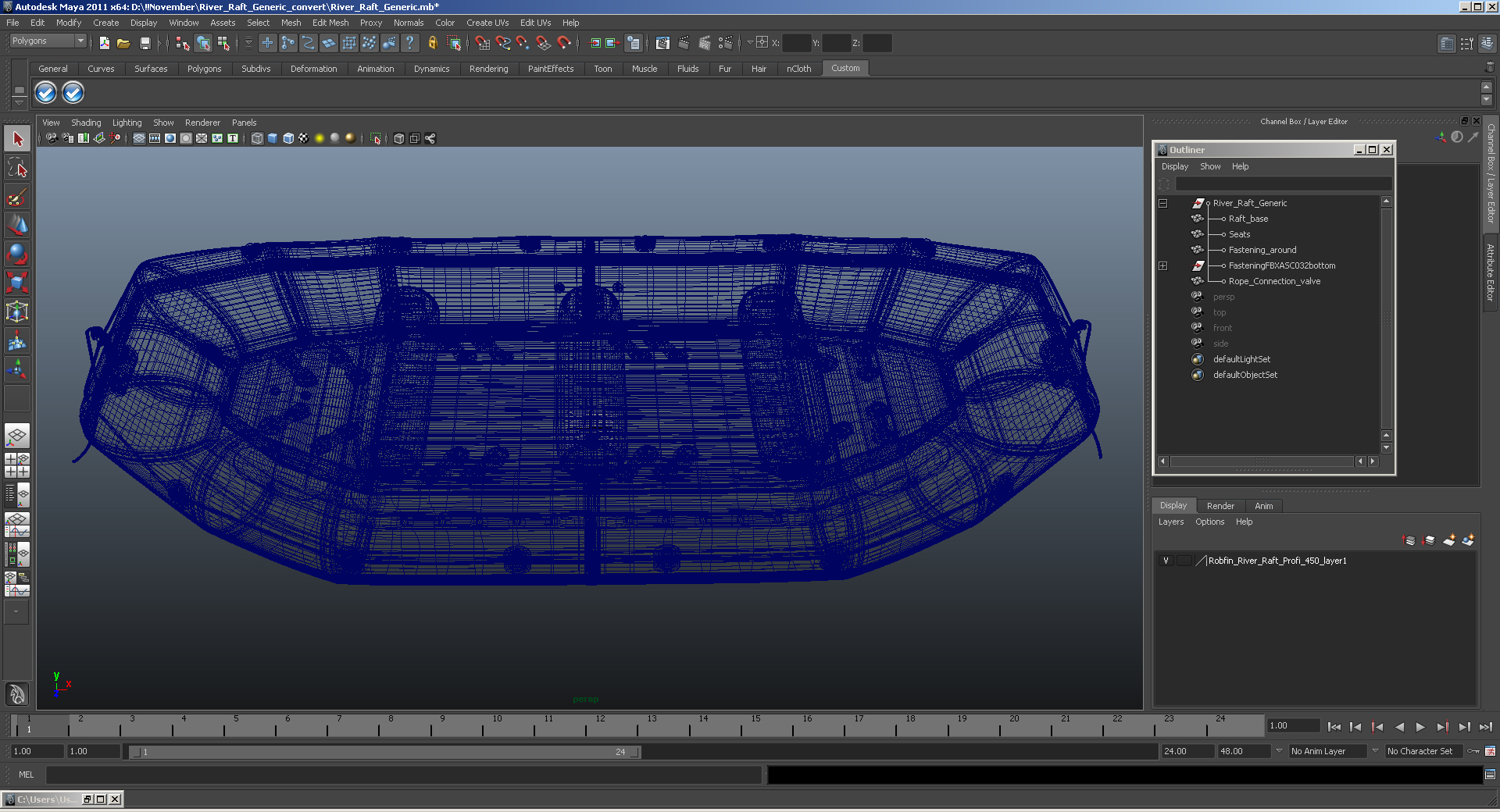Viewport: 1500px width, 812px height.
Task: Open a scene with folder icon
Action: pyautogui.click(x=123, y=43)
